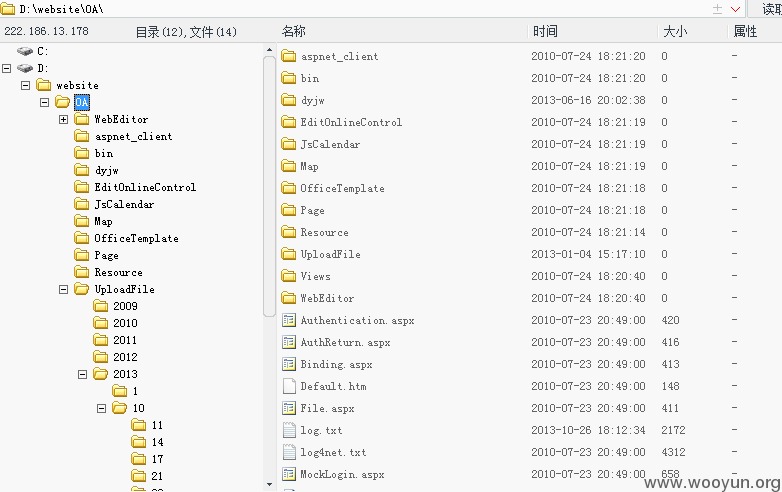Click log4net.txt file icon

tap(289, 452)
